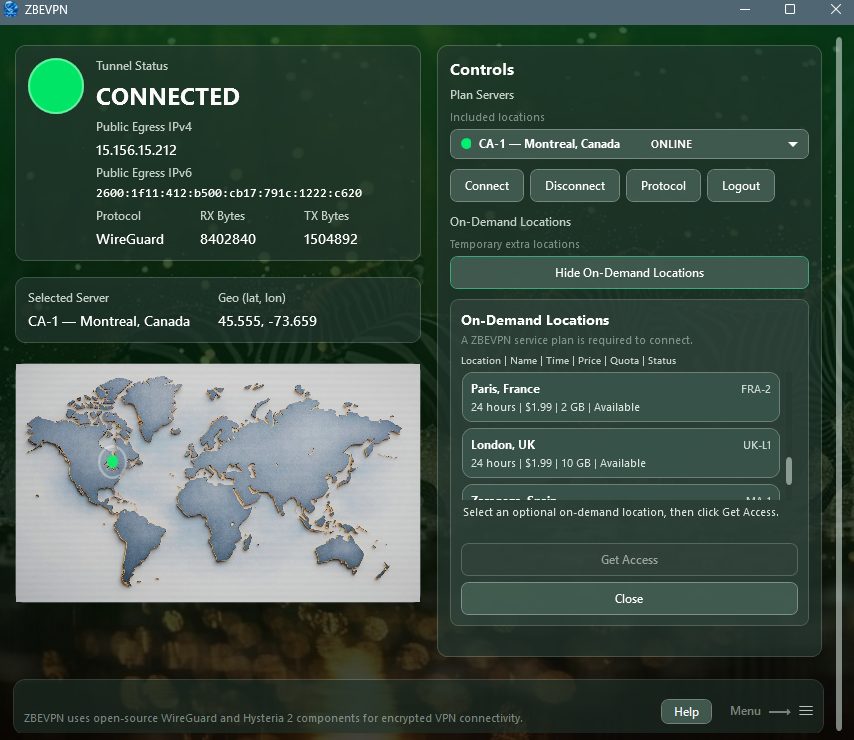Image resolution: width=854 pixels, height=740 pixels.
Task: Click '24 hours | $1.99 | 2 GB | Available'
Action: tap(555, 407)
